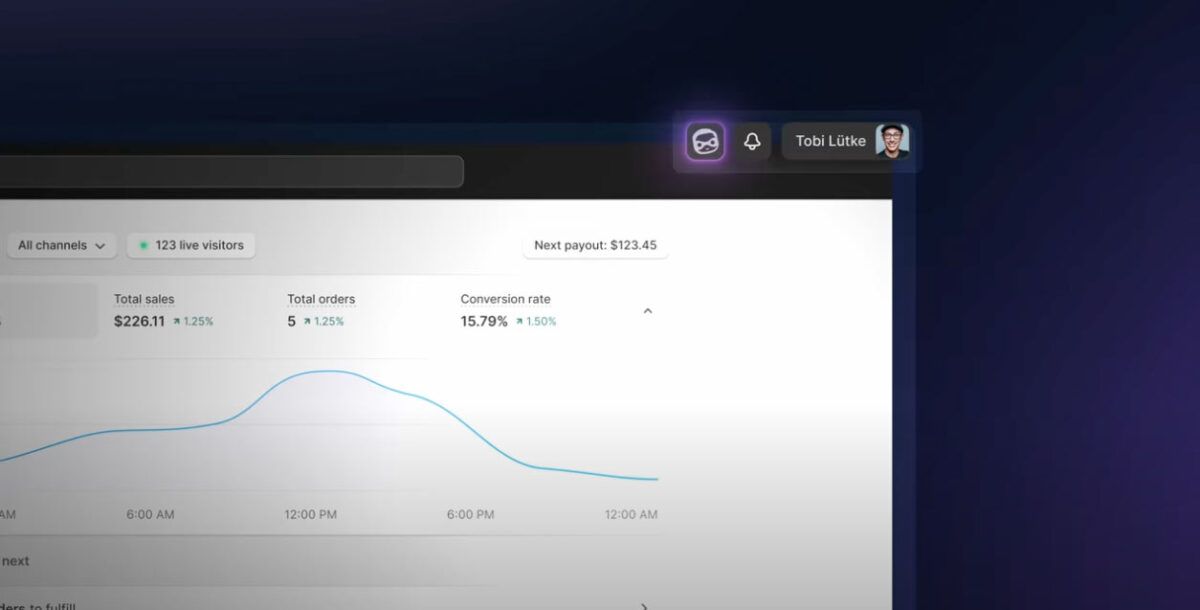Click the green live visitors status dot

coord(144,246)
